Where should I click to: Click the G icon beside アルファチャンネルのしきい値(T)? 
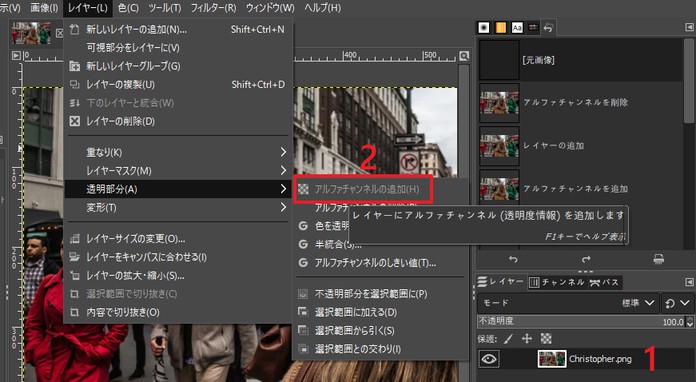(303, 263)
